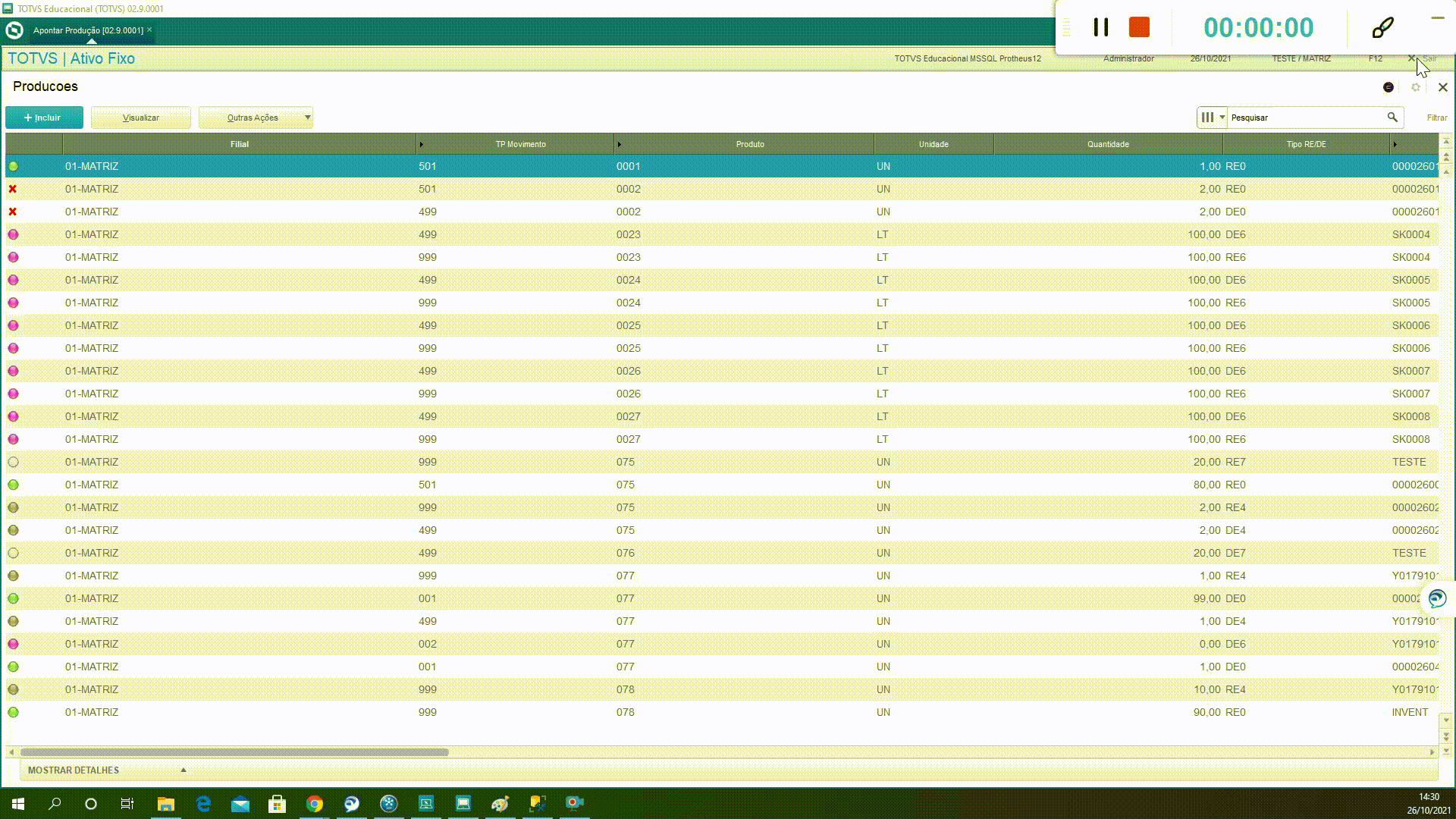Open the search column selector dropdown
The height and width of the screenshot is (819, 1456).
click(1212, 118)
